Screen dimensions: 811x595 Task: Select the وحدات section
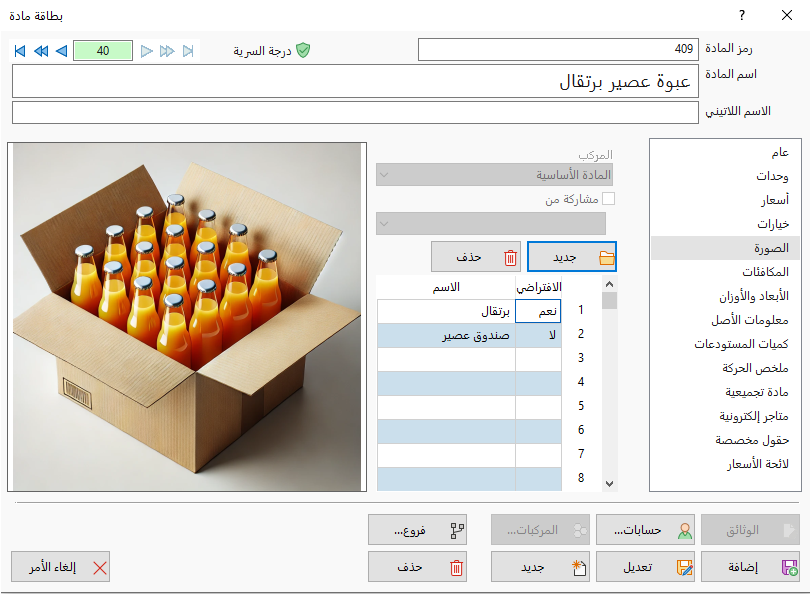726,176
